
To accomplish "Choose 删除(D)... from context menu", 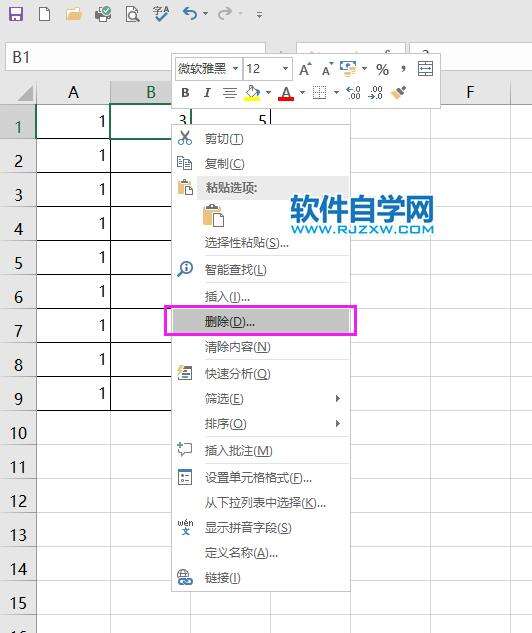I will 260,321.
